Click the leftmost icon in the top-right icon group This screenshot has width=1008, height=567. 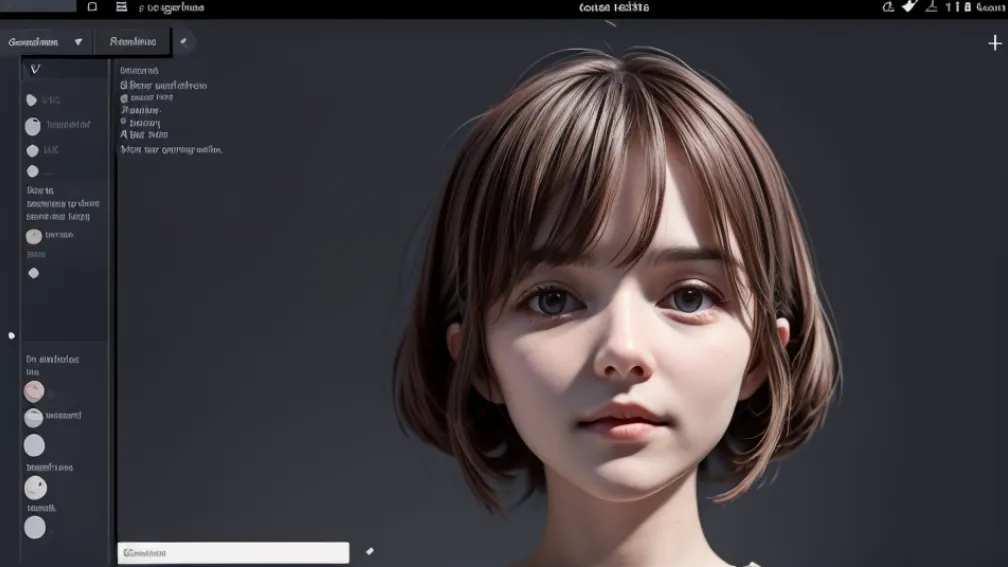(x=888, y=7)
